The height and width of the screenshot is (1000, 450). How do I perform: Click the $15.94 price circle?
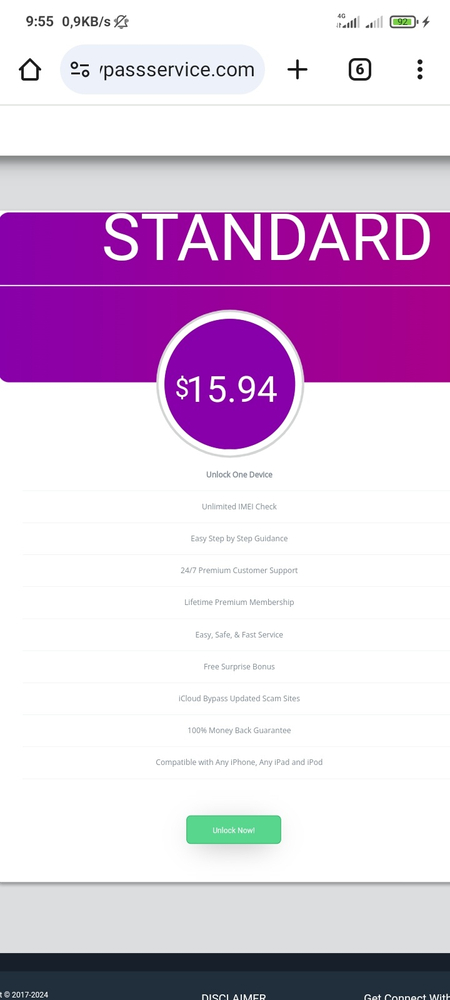229,384
